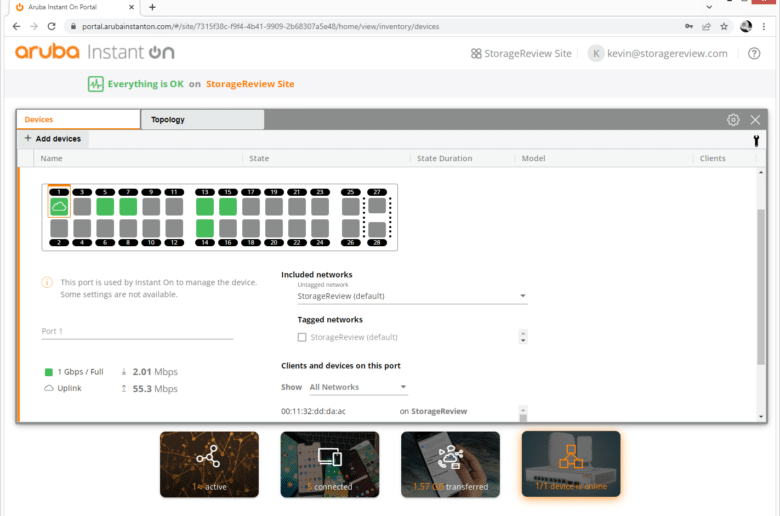The height and width of the screenshot is (516, 780).
Task: Select switch port 3
Action: click(x=82, y=206)
